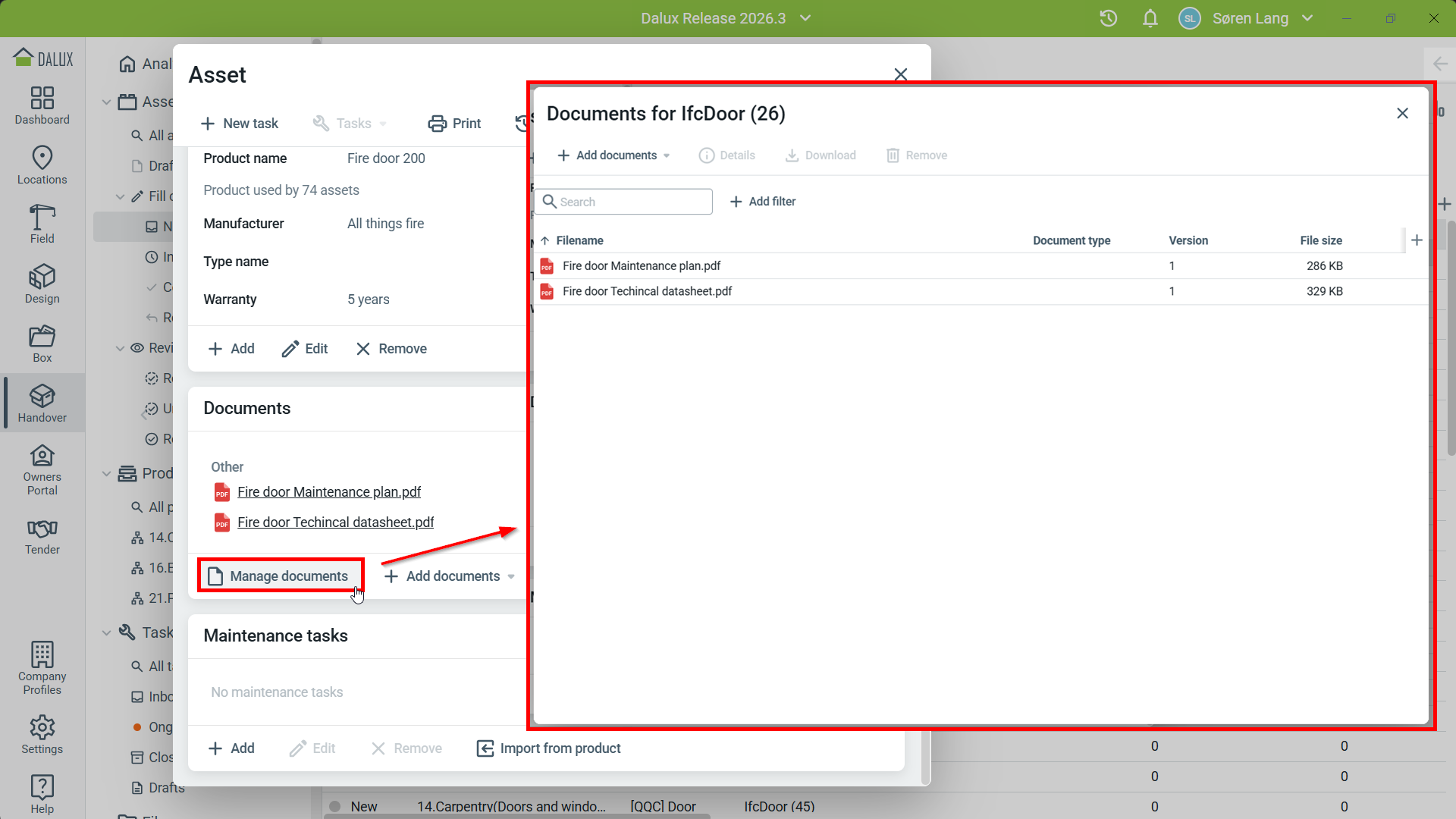Image resolution: width=1456 pixels, height=819 pixels.
Task: Click Add under product details
Action: click(x=231, y=349)
